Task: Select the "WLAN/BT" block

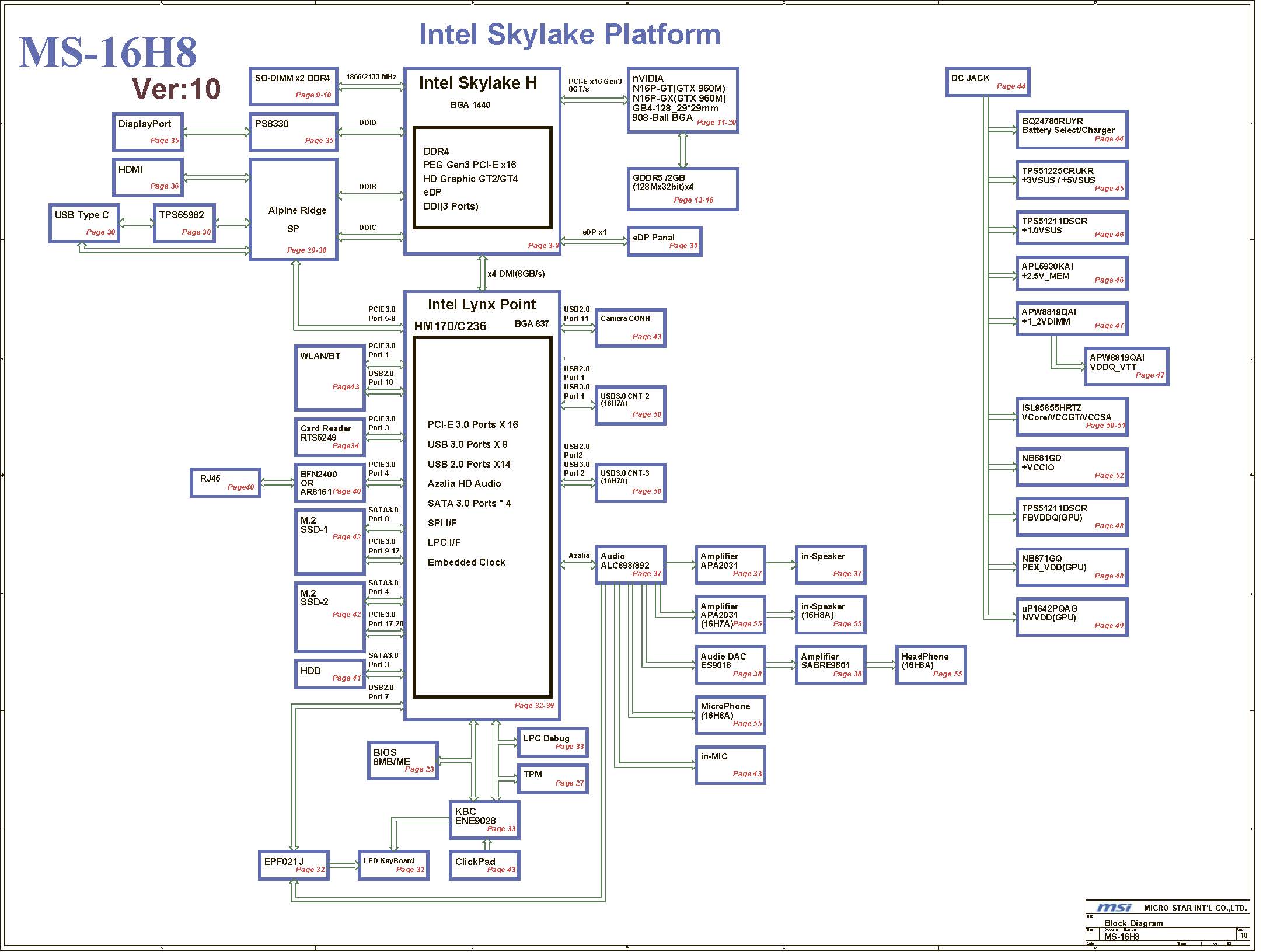Action: (330, 378)
